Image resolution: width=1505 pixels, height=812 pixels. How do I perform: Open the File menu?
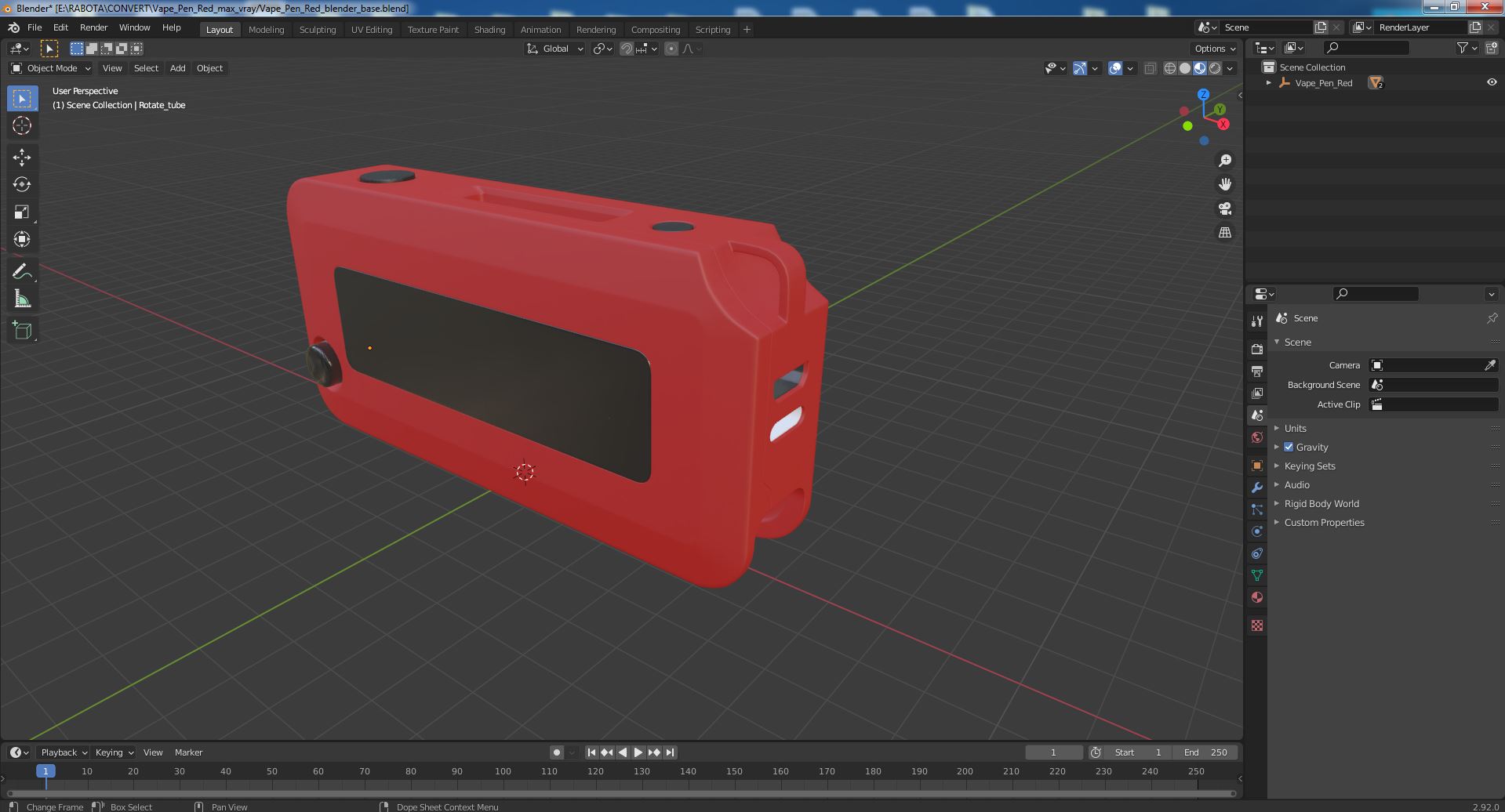coord(35,27)
